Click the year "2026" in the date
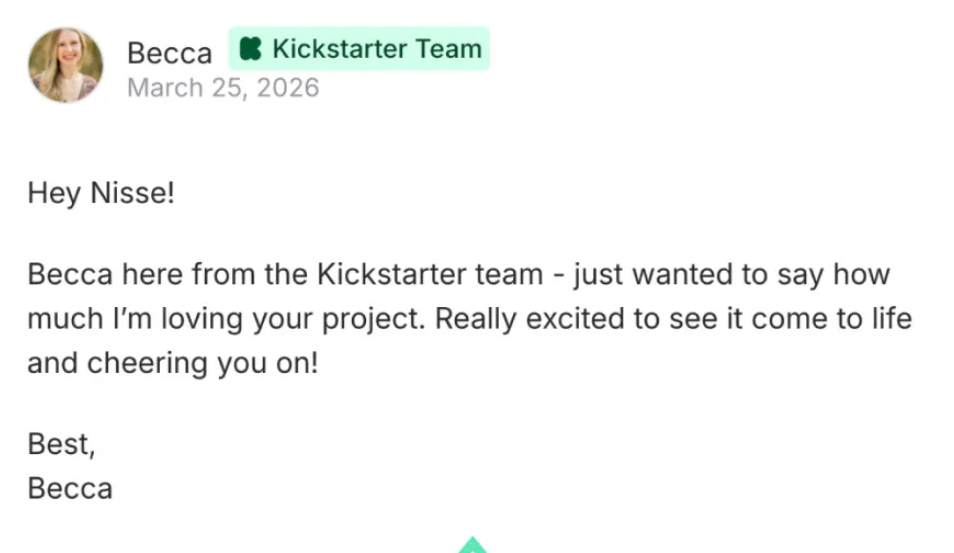The image size is (954, 553). coord(287,88)
